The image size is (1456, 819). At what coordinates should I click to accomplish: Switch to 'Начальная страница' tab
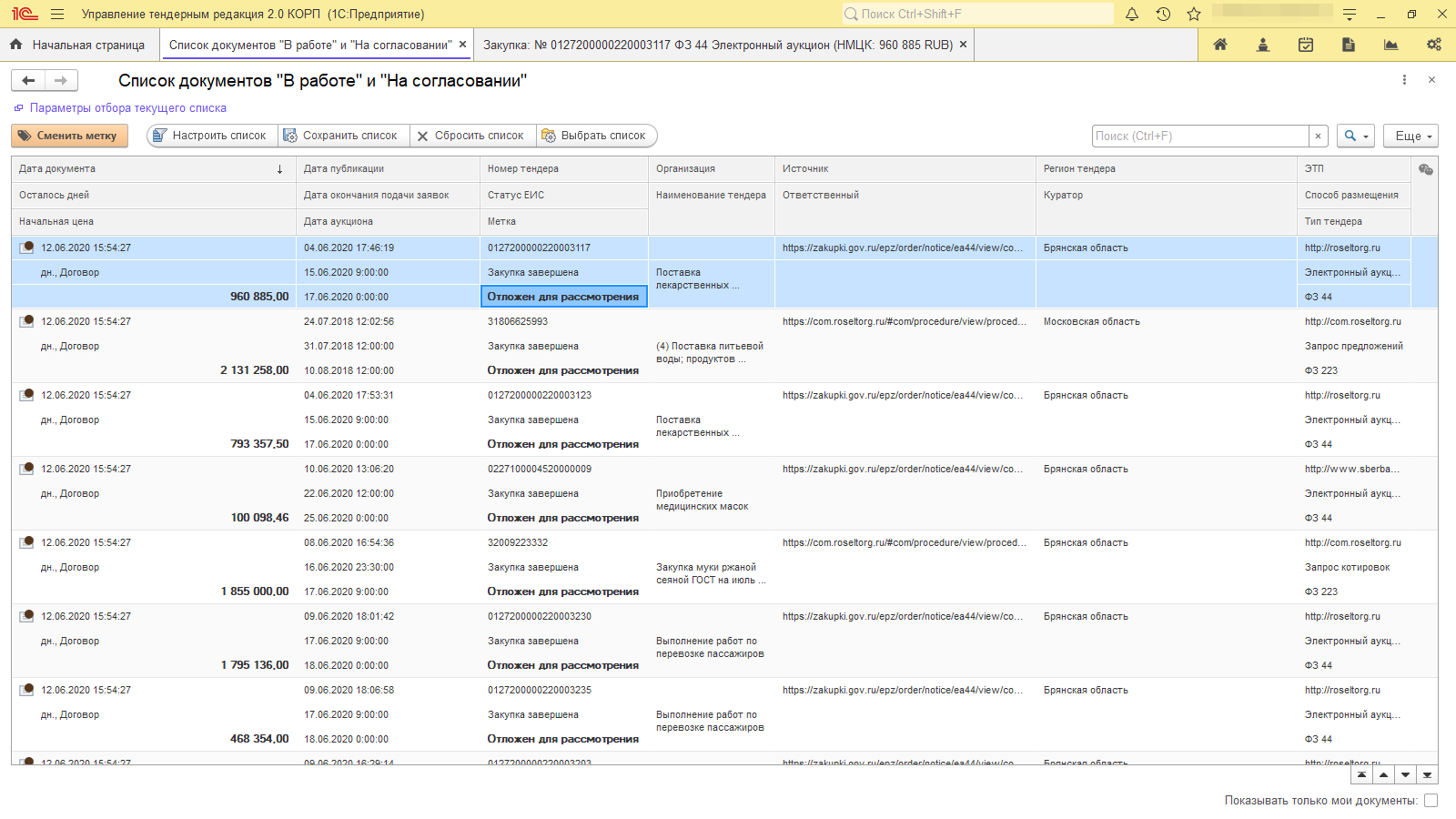pyautogui.click(x=79, y=45)
